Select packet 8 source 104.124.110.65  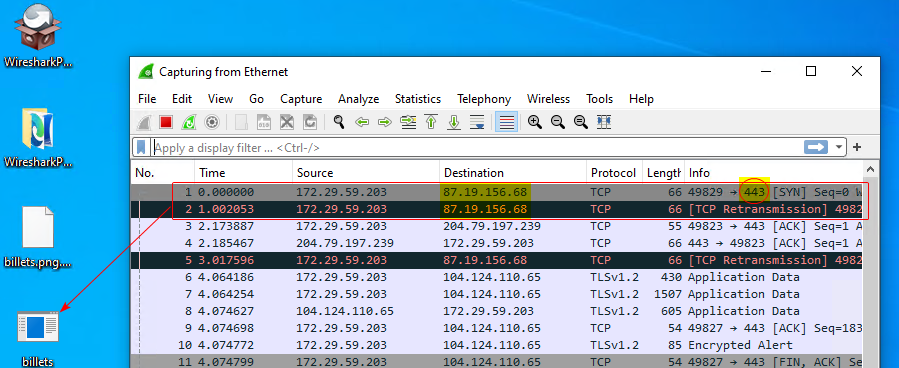345,311
